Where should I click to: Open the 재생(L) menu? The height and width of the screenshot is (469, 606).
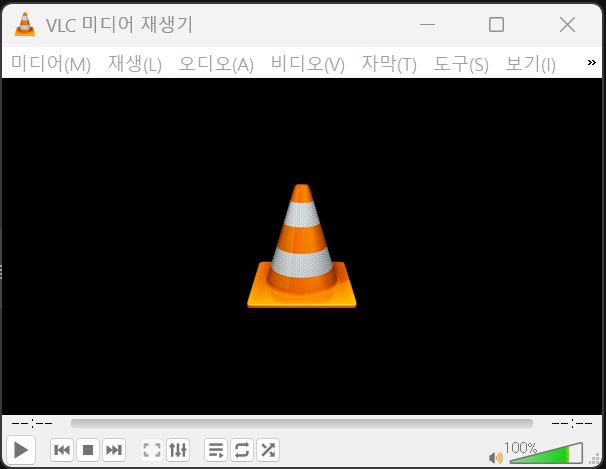pyautogui.click(x=134, y=64)
